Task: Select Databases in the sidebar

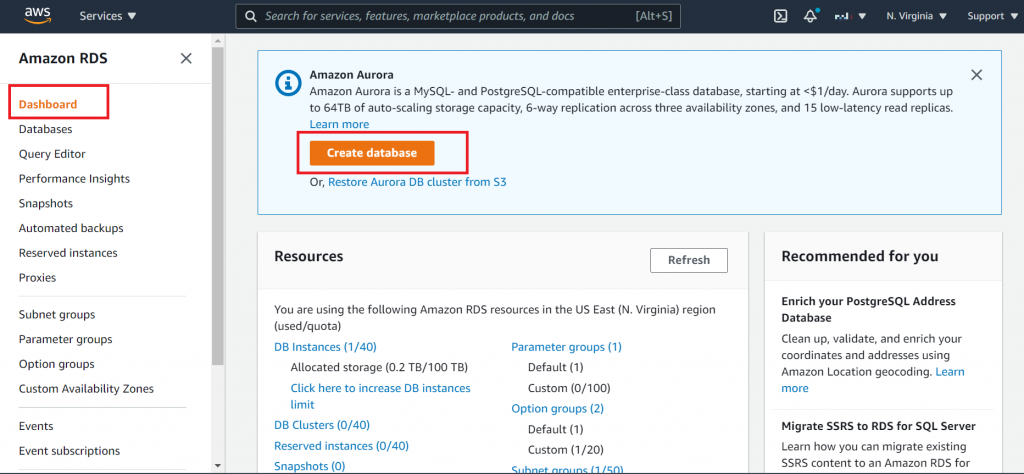Action: tap(45, 129)
